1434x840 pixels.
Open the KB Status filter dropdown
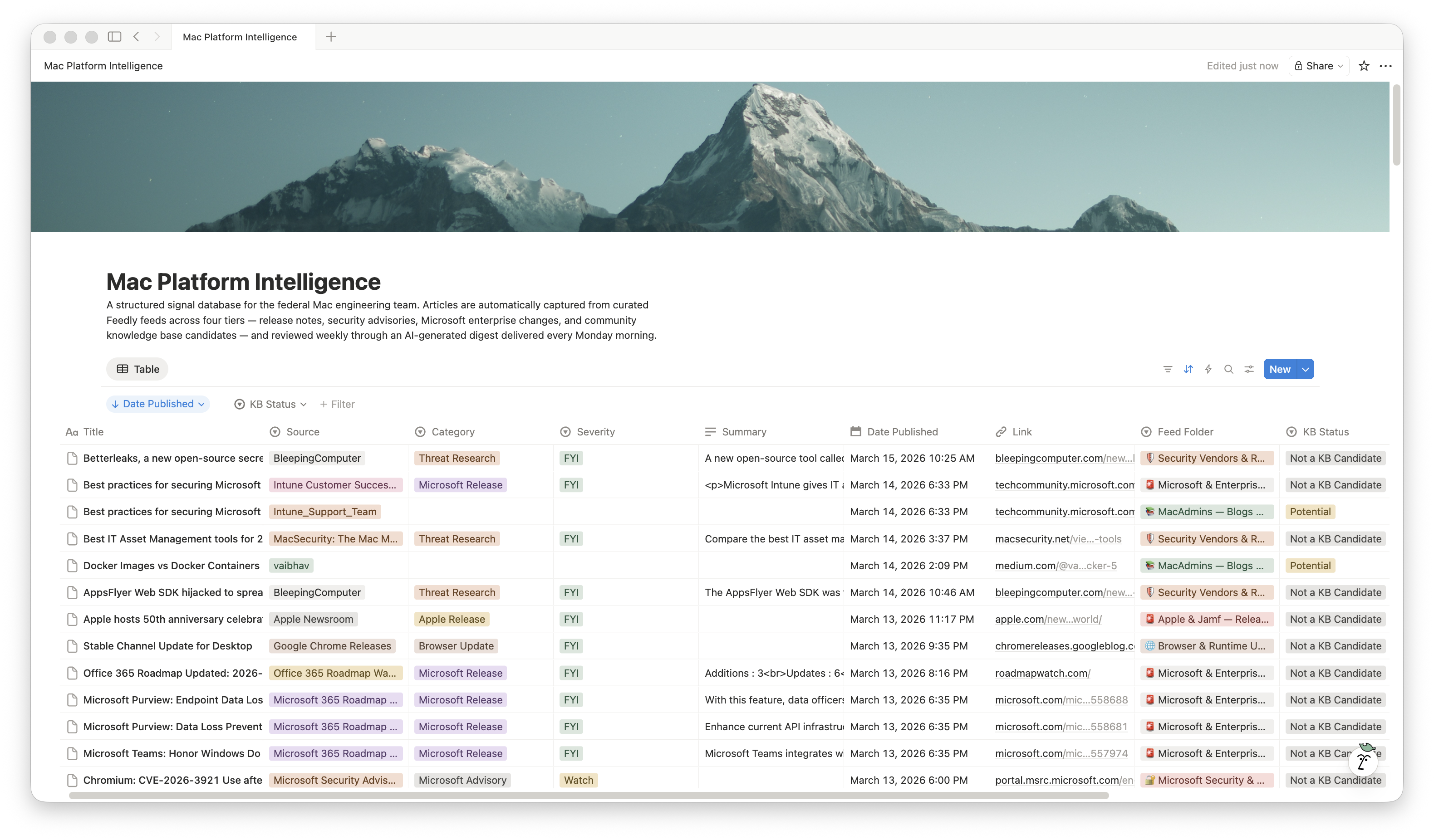pyautogui.click(x=270, y=404)
